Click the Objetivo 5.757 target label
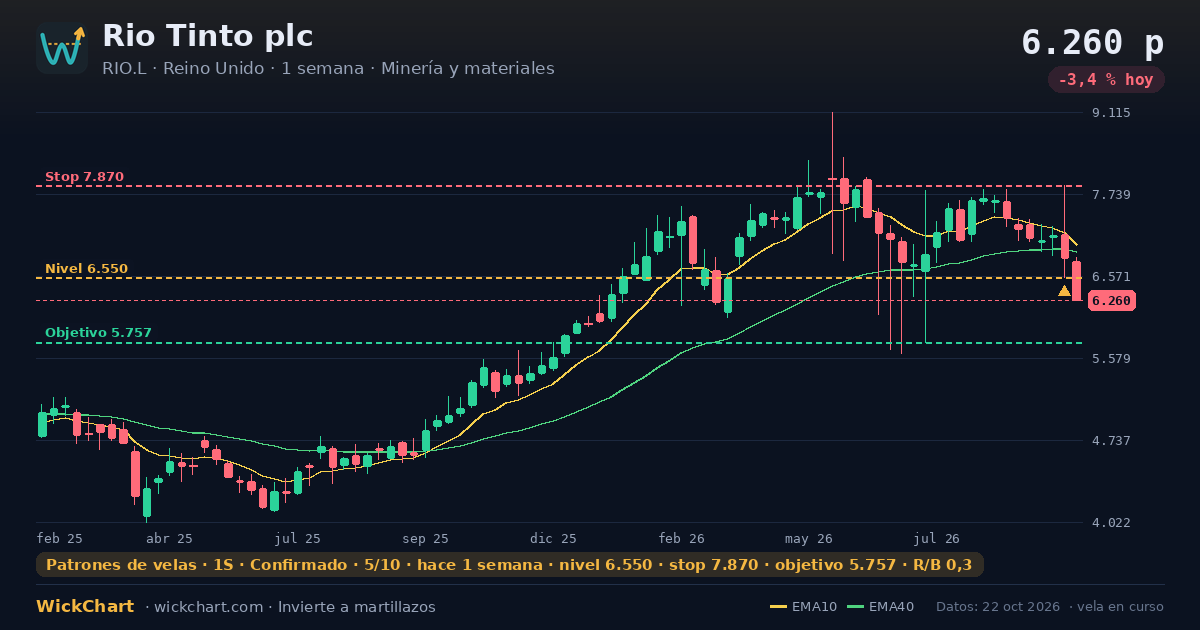This screenshot has width=1200, height=630. [x=98, y=333]
